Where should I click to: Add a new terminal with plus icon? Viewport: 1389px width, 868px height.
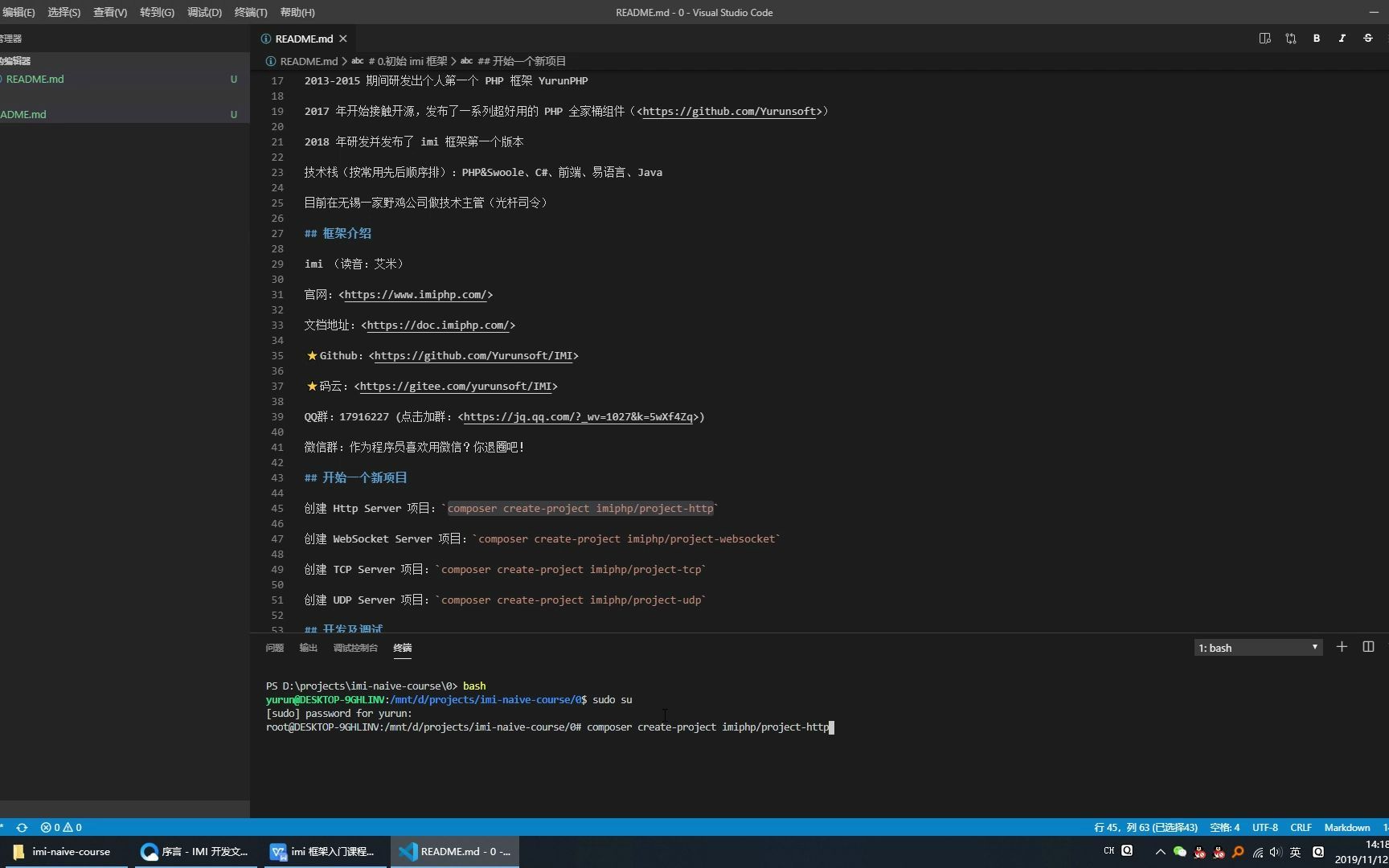[x=1342, y=647]
